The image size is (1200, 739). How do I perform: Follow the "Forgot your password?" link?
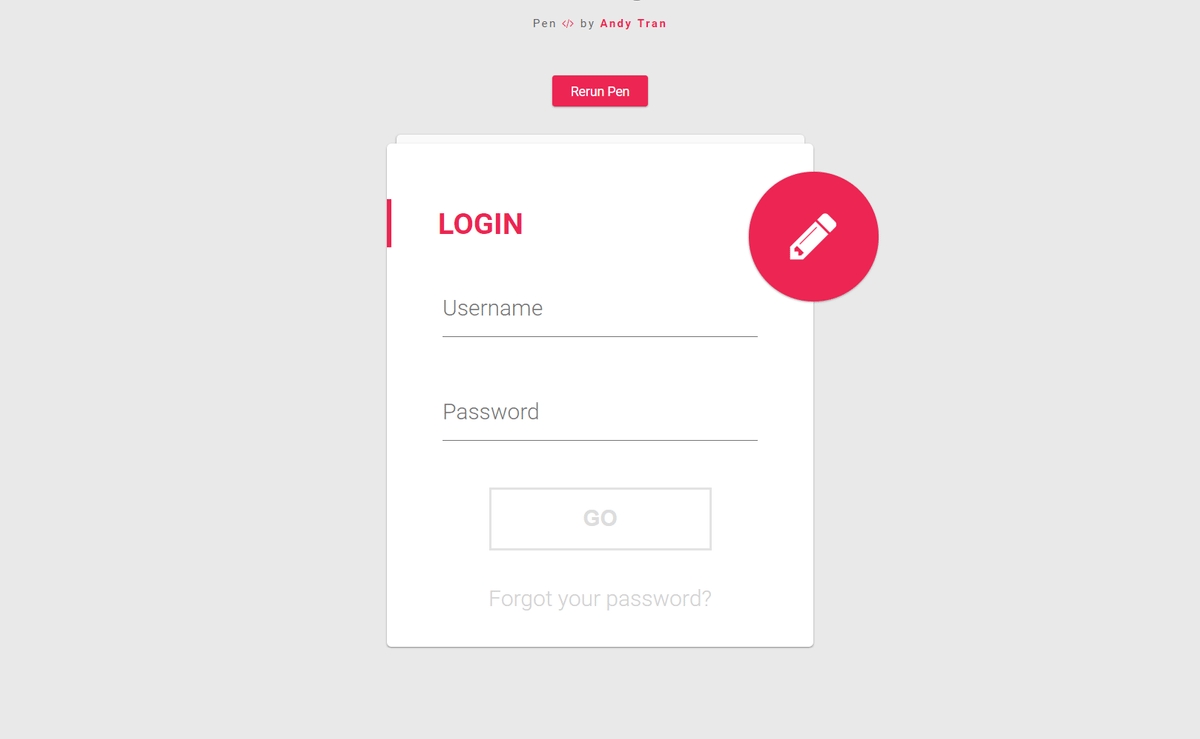click(x=600, y=599)
